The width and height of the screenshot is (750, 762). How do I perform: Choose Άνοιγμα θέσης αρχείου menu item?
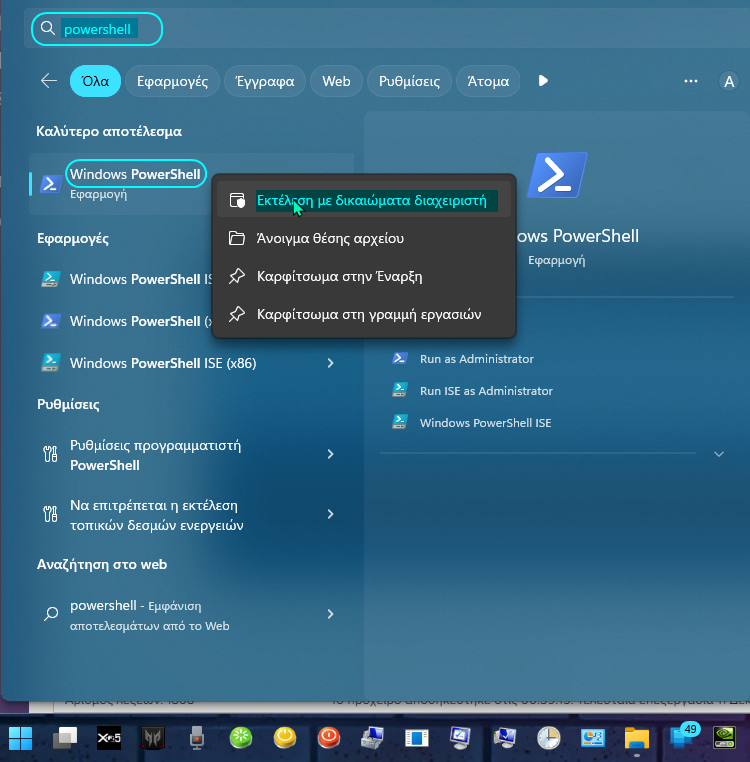(x=364, y=238)
